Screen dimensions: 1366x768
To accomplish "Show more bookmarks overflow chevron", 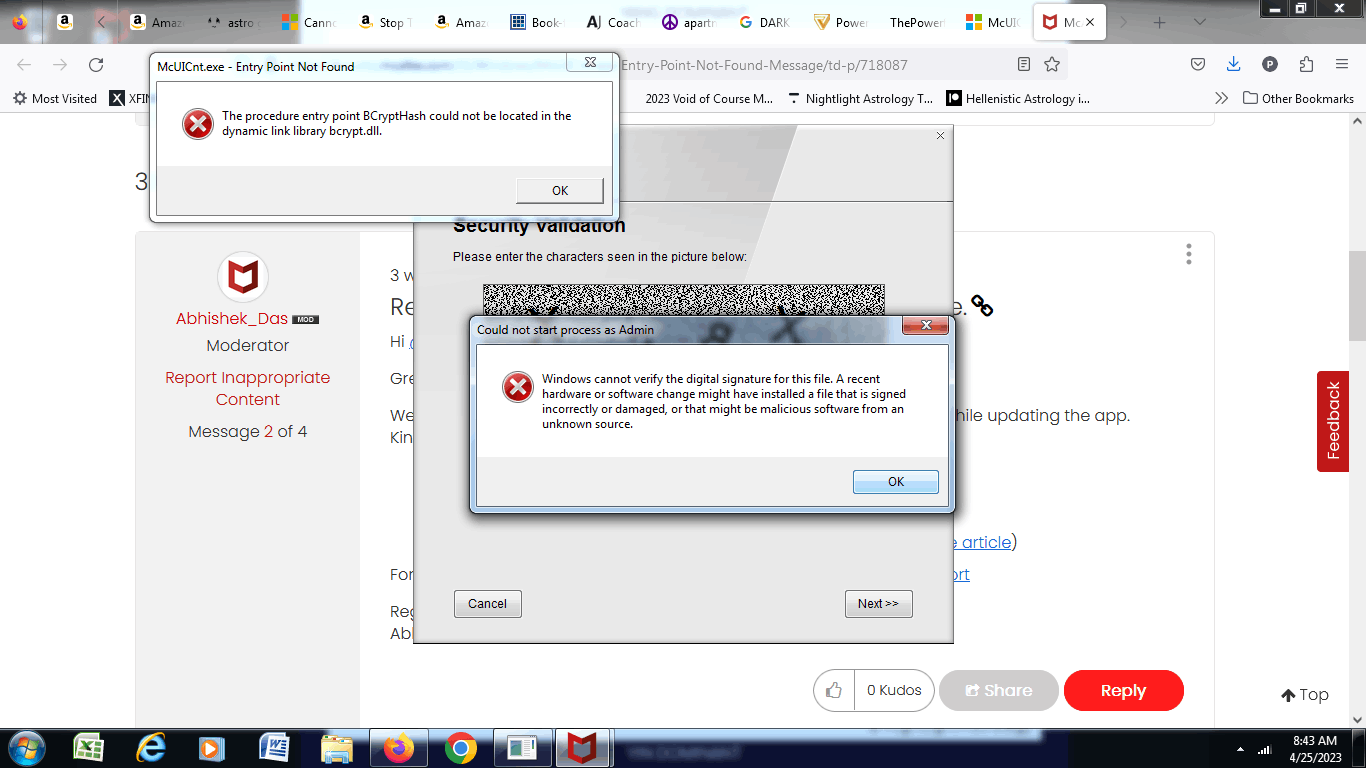I will [x=1221, y=98].
